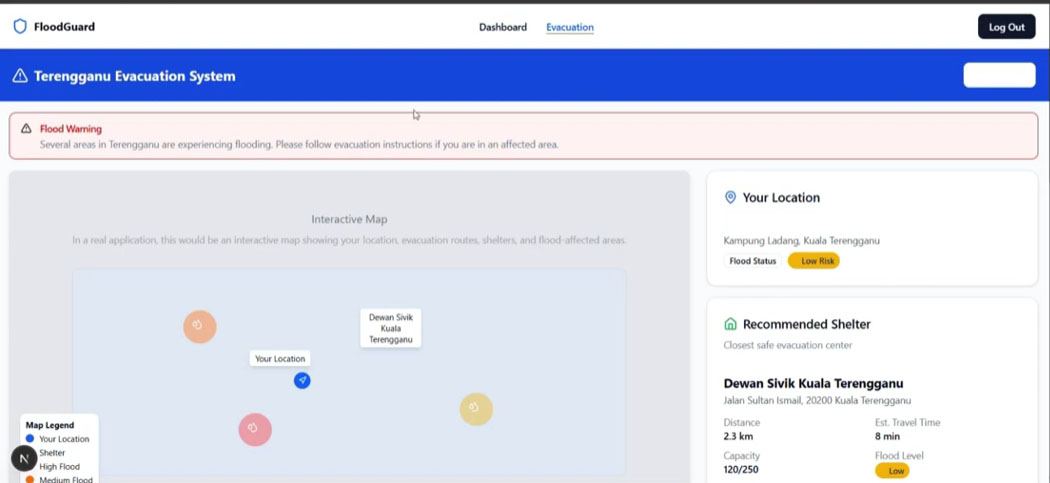Click the green house Recommended Shelter icon

pyautogui.click(x=730, y=324)
